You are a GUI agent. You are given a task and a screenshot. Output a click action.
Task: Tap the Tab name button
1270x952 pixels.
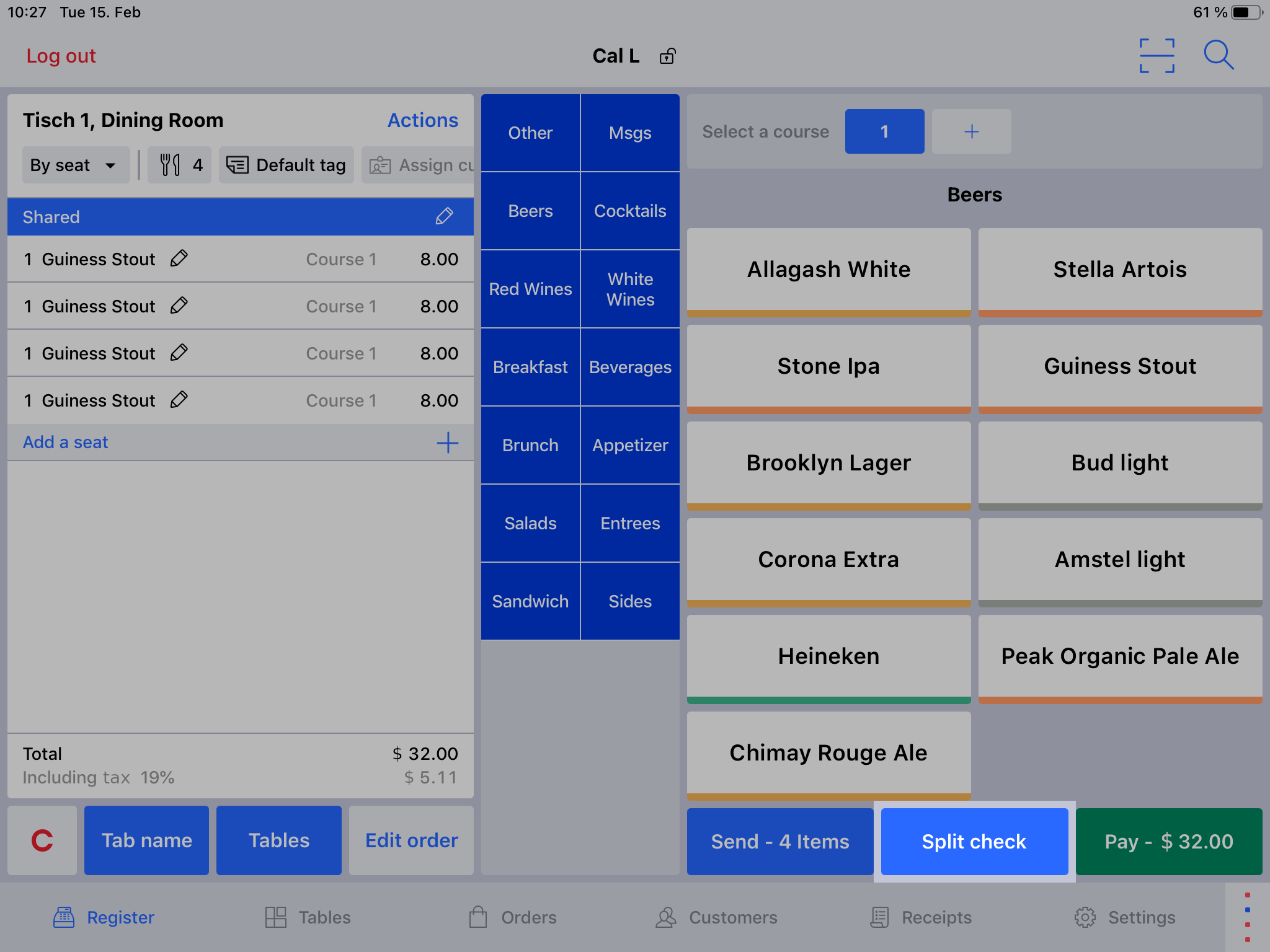click(x=146, y=840)
